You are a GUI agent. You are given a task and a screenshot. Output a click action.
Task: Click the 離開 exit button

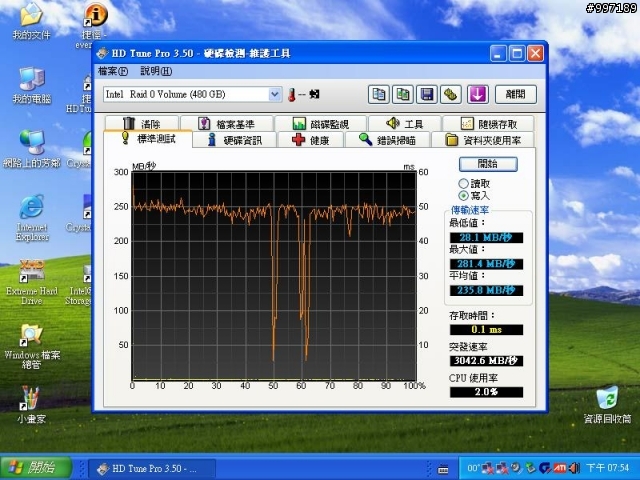[x=516, y=95]
